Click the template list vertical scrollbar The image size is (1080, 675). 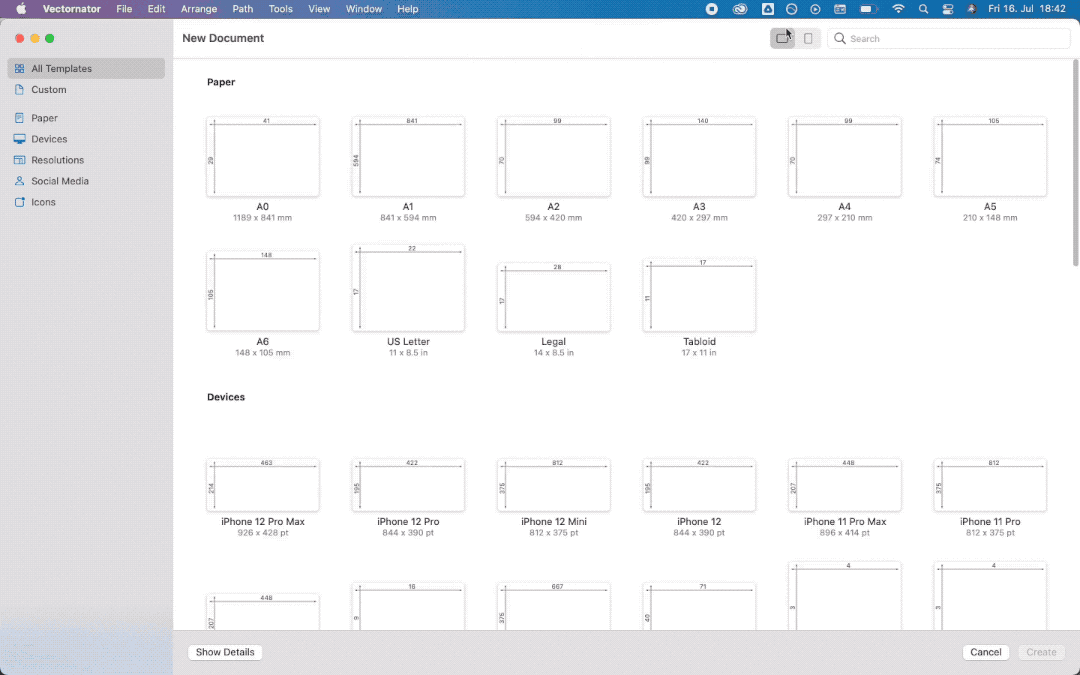point(1076,163)
